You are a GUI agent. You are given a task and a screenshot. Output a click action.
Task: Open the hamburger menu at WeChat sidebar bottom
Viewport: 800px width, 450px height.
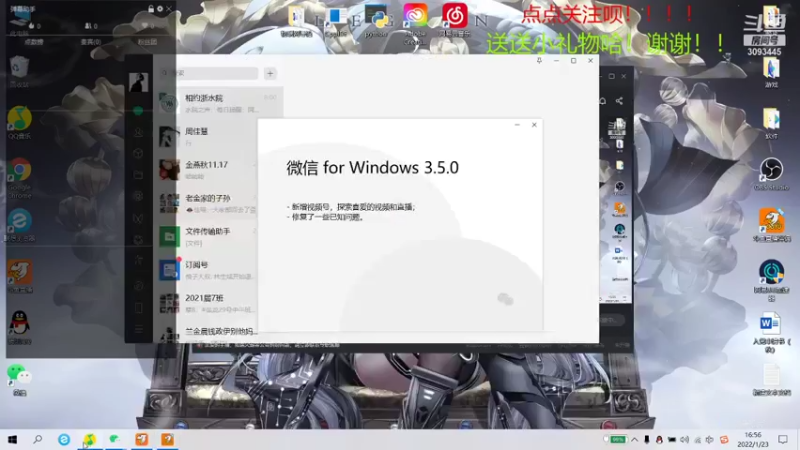tap(138, 329)
